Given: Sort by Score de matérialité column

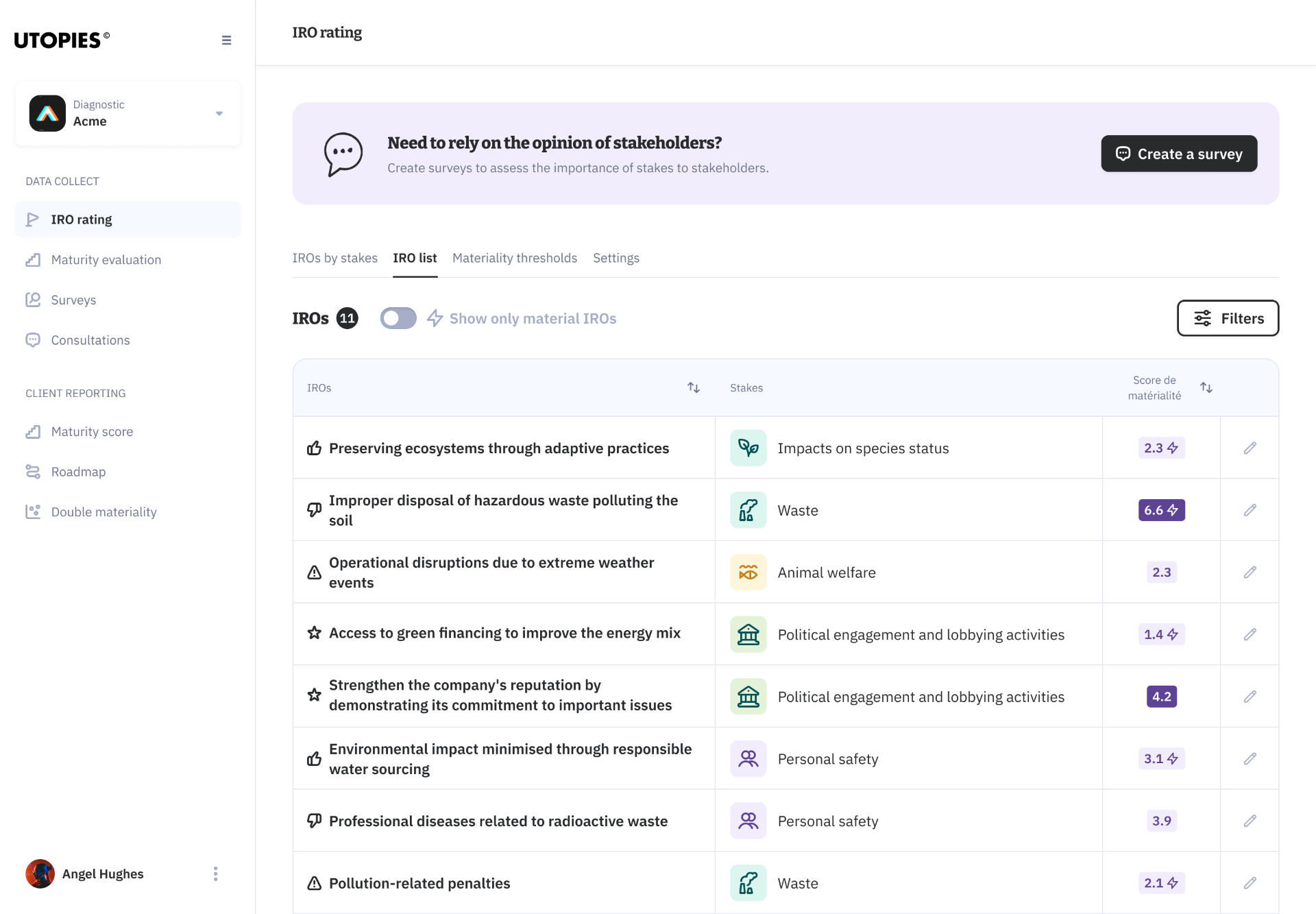Looking at the screenshot, I should (x=1206, y=387).
